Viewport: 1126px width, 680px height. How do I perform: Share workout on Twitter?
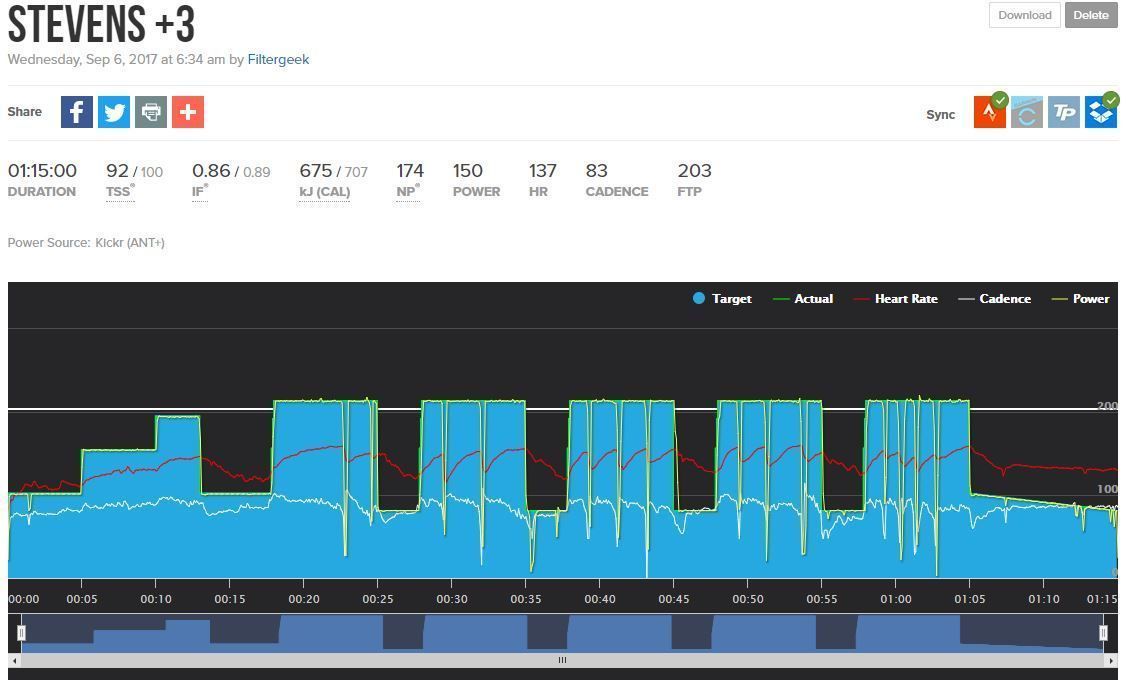tap(114, 112)
